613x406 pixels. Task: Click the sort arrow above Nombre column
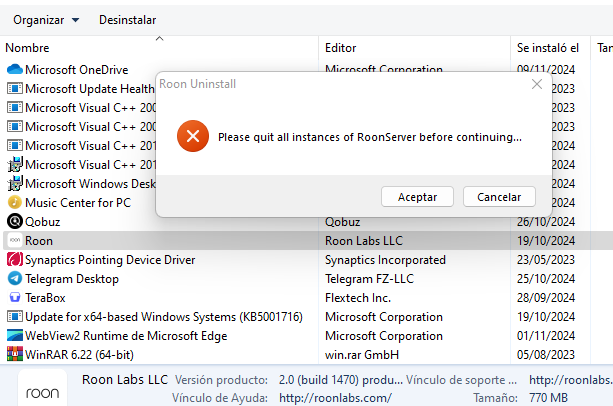point(159,38)
